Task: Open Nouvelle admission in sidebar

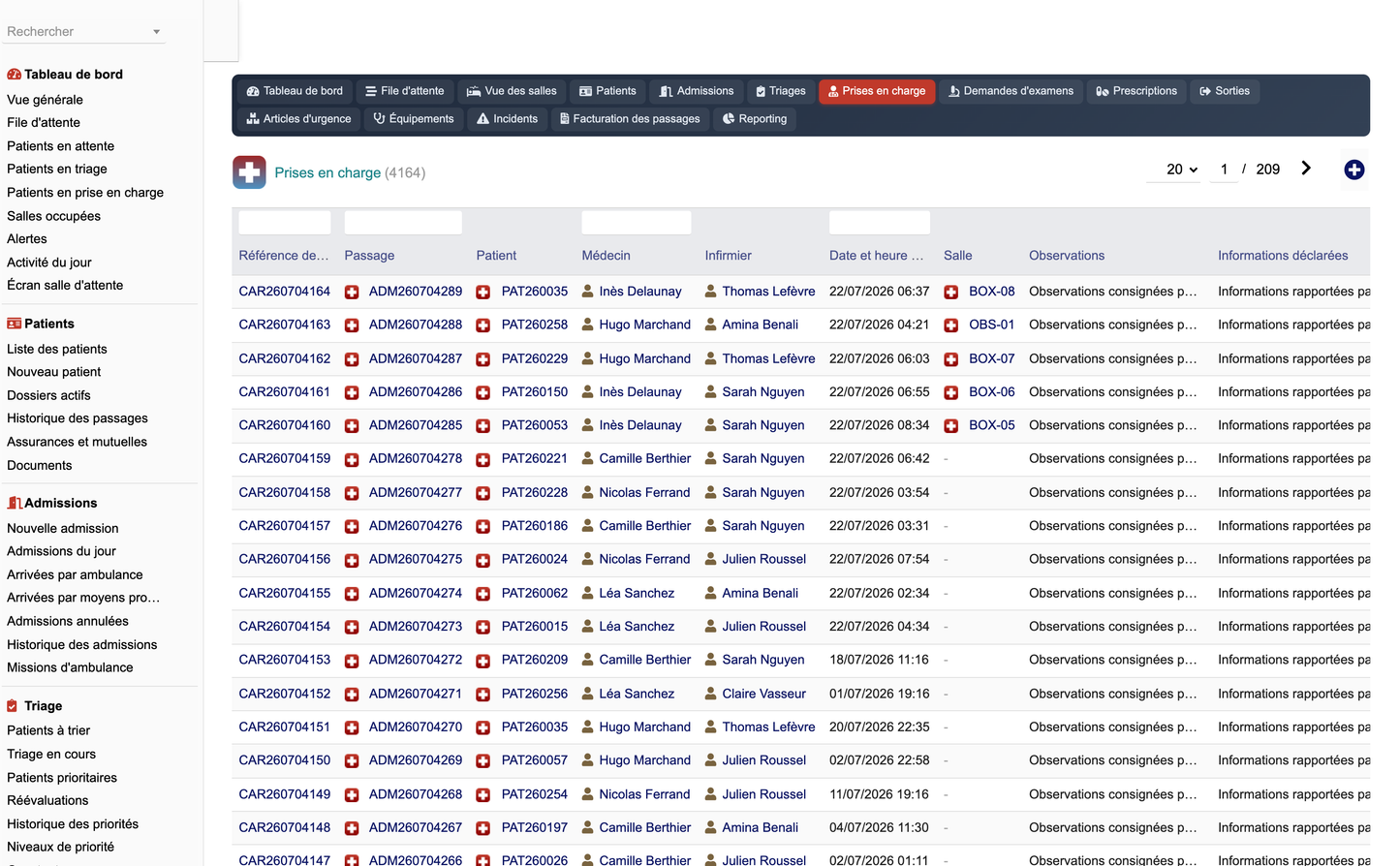Action: [63, 528]
